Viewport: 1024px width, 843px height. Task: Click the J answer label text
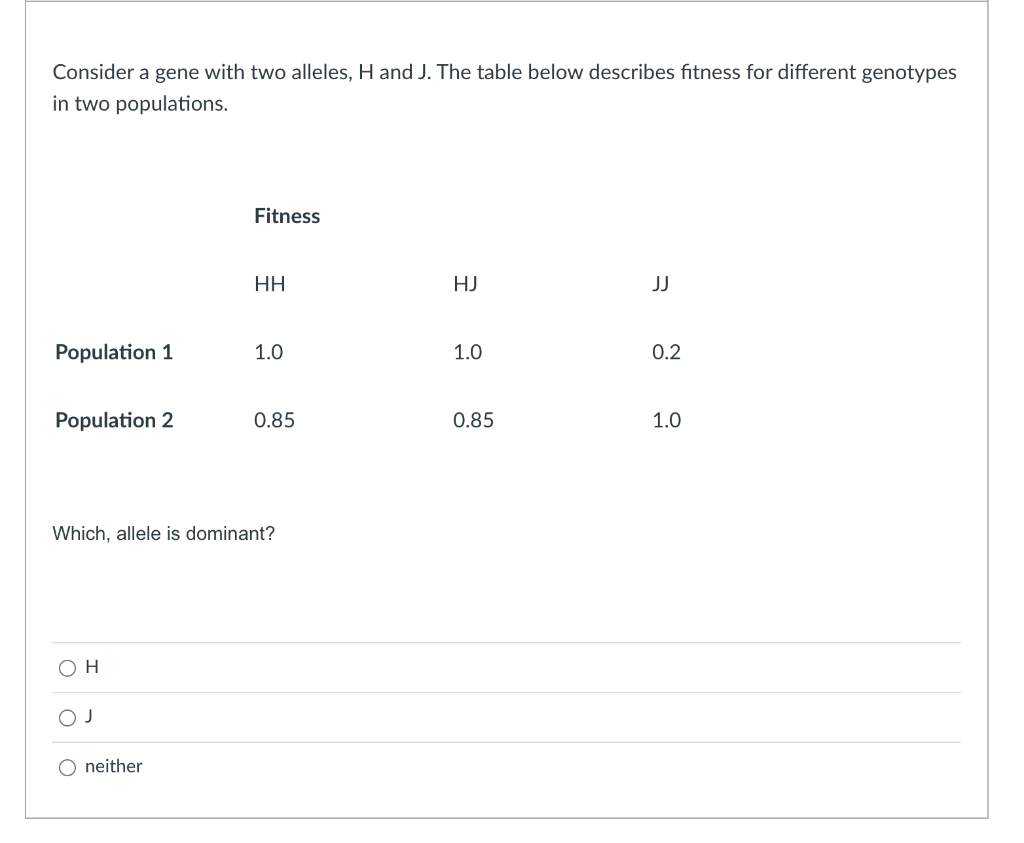(x=88, y=715)
